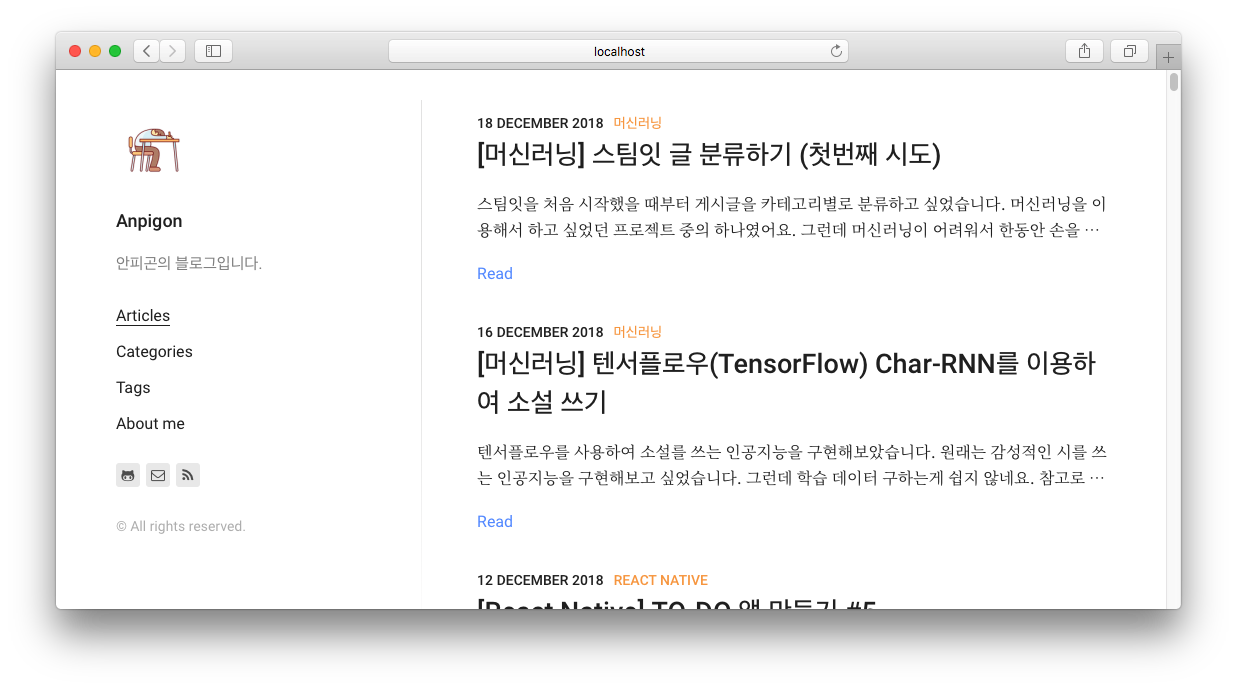Click the blog avatar desk illustration
The width and height of the screenshot is (1237, 689).
[x=153, y=150]
